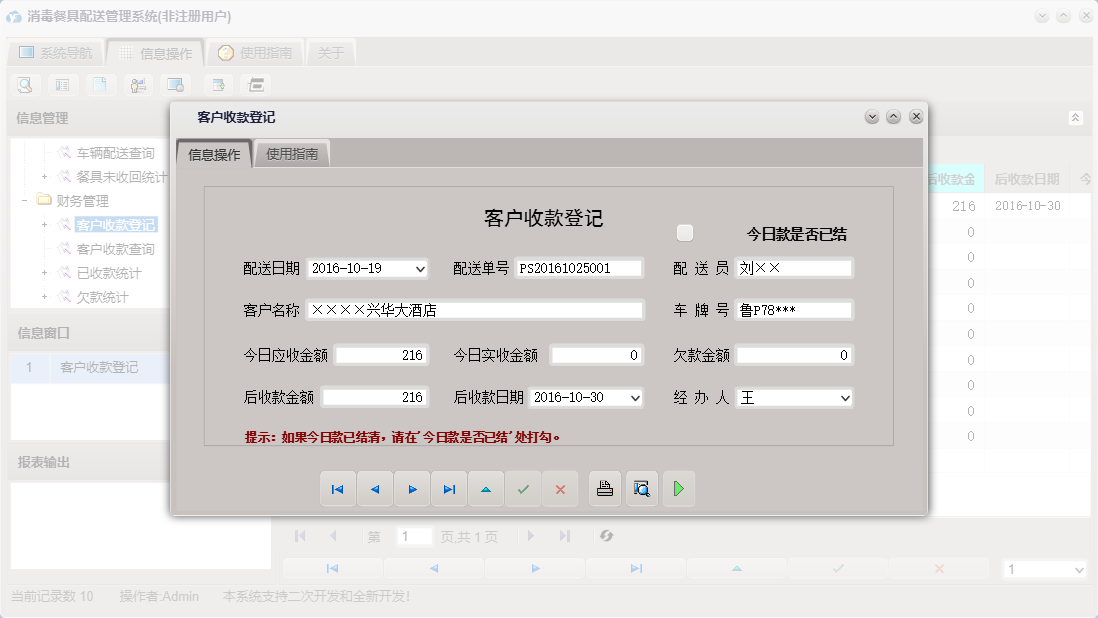Switch to the 使用指南 tab in dialog
1098x618 pixels.
tap(293, 154)
